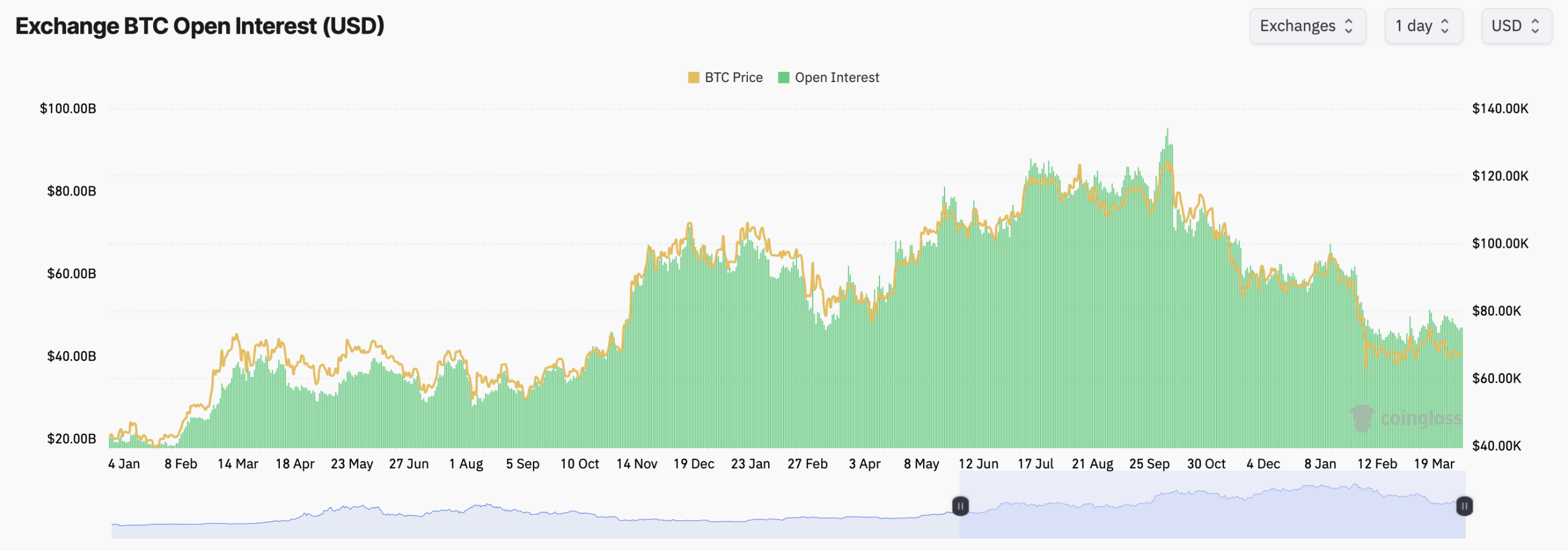Open the USD currency dropdown

1516,26
